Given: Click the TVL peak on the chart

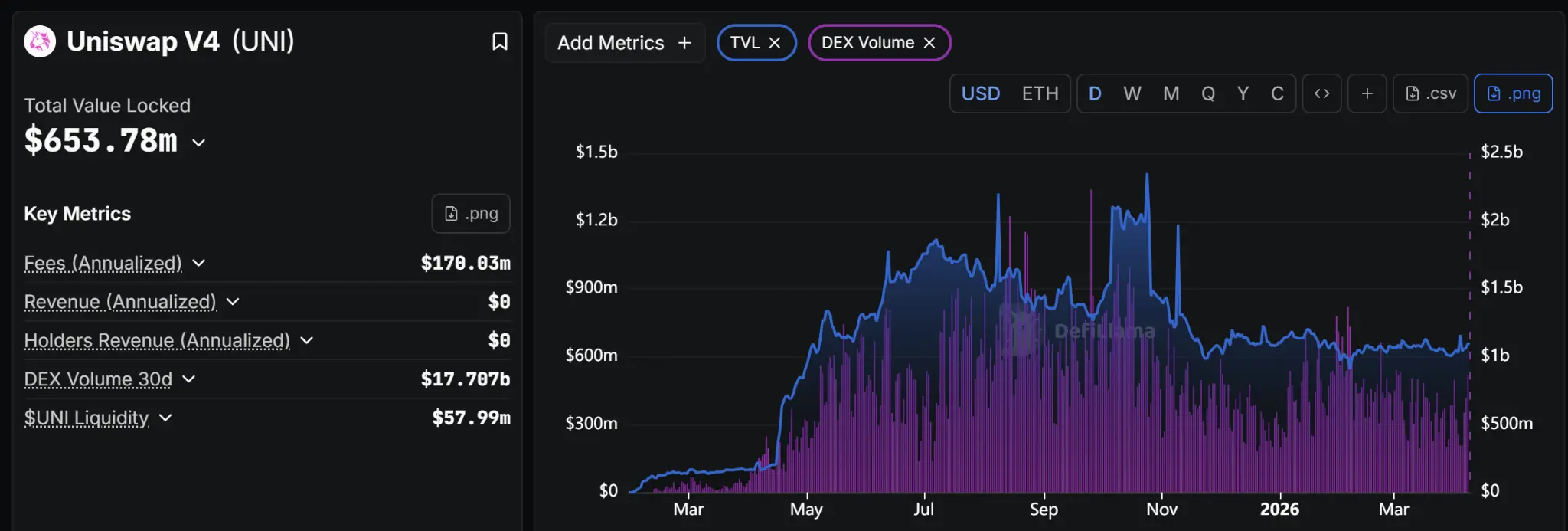Looking at the screenshot, I should click(x=1147, y=175).
